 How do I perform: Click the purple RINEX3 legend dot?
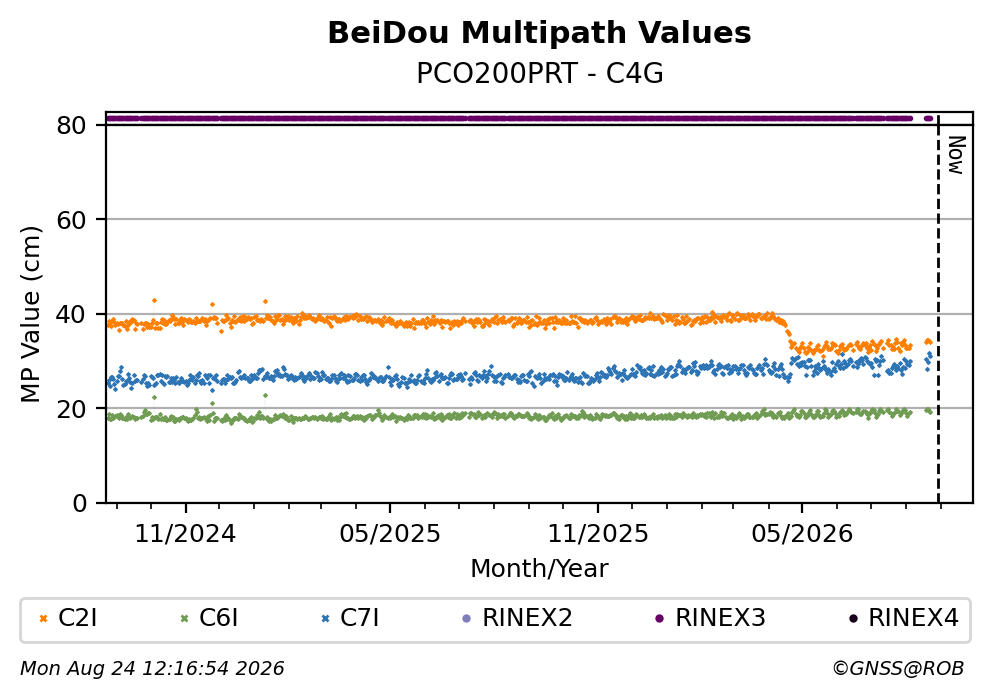click(x=659, y=619)
